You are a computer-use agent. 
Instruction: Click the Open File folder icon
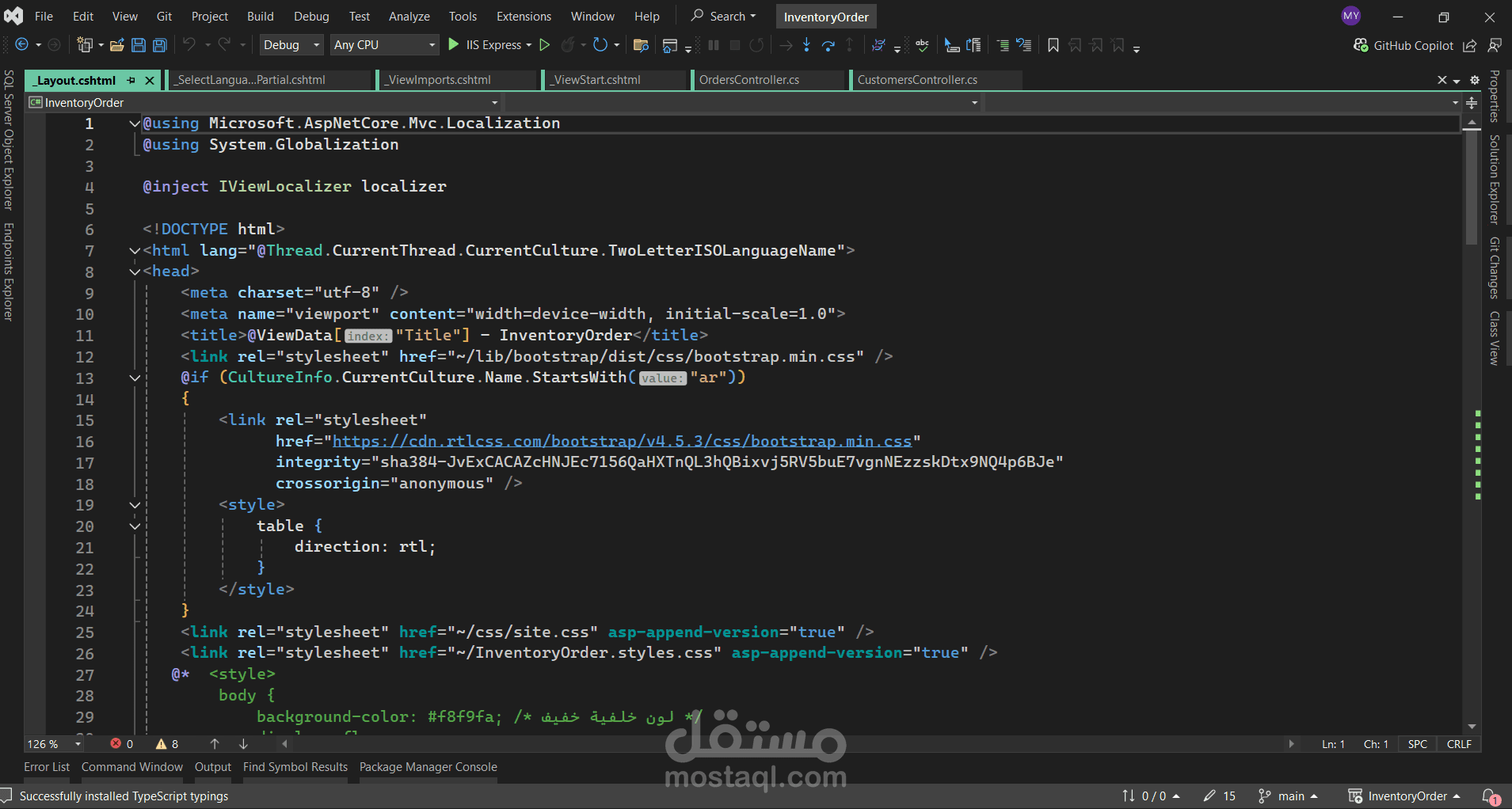pyautogui.click(x=117, y=45)
